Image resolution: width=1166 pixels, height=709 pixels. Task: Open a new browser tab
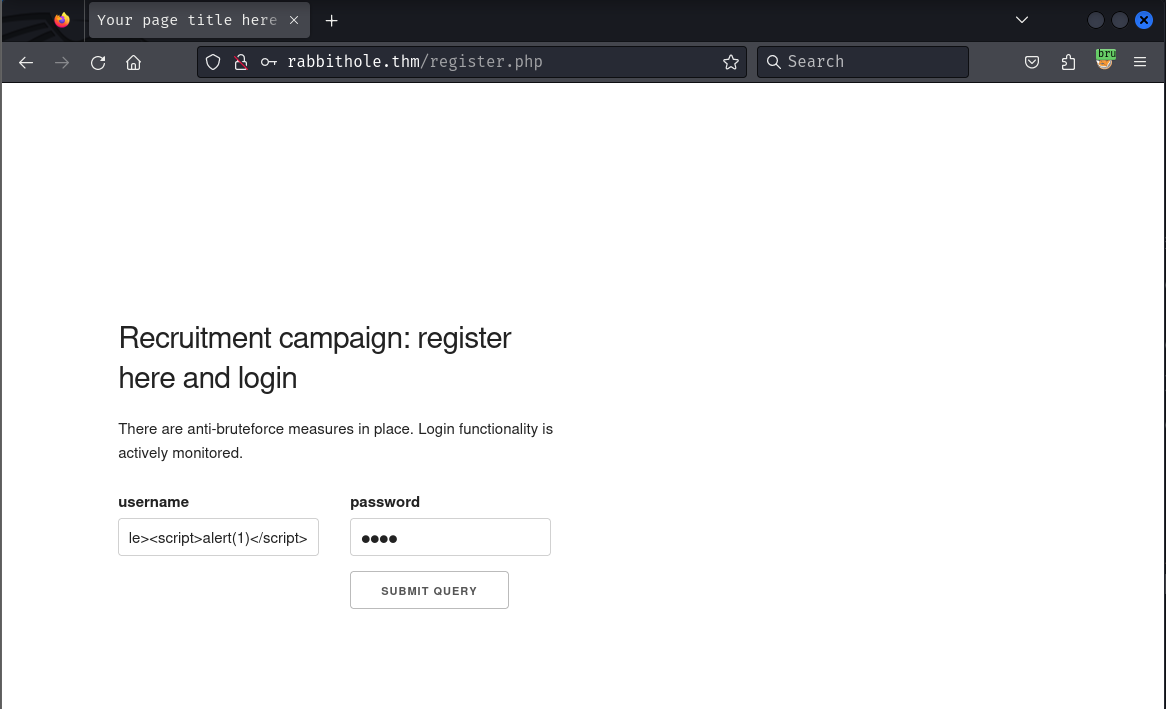[332, 20]
